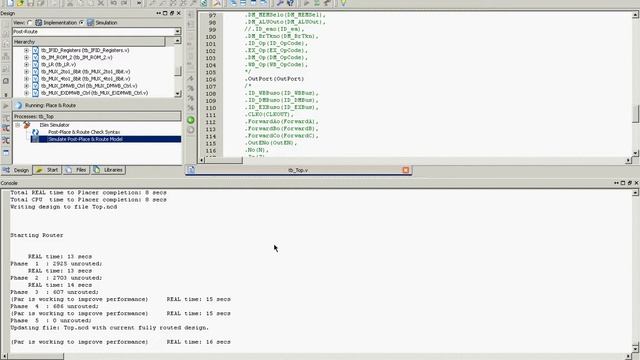Screen dimensions: 640x360
Task: Click the console horizontal scrollbar thumb
Action: [x=36, y=356]
